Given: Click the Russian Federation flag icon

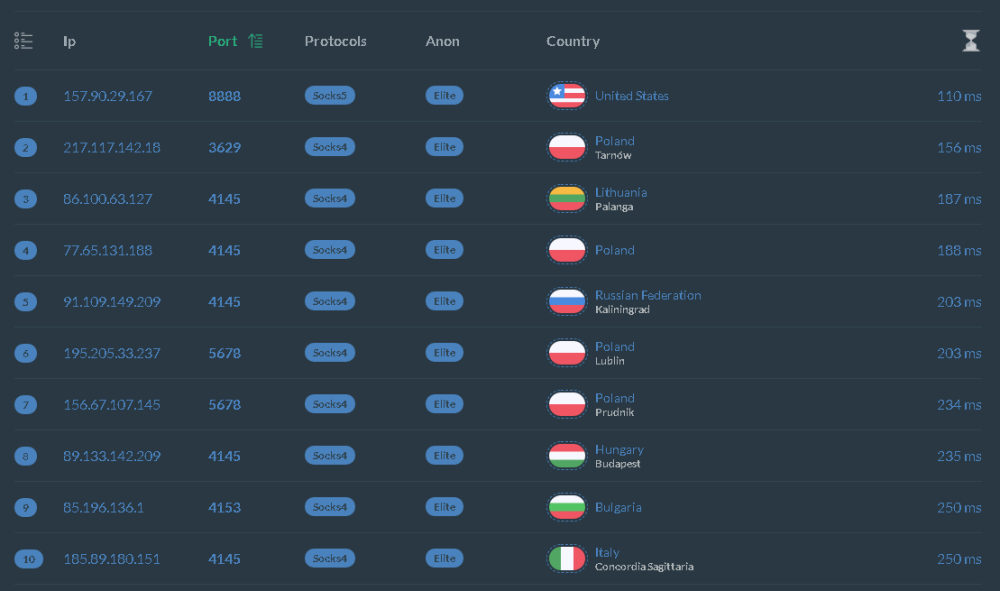Looking at the screenshot, I should click(567, 301).
